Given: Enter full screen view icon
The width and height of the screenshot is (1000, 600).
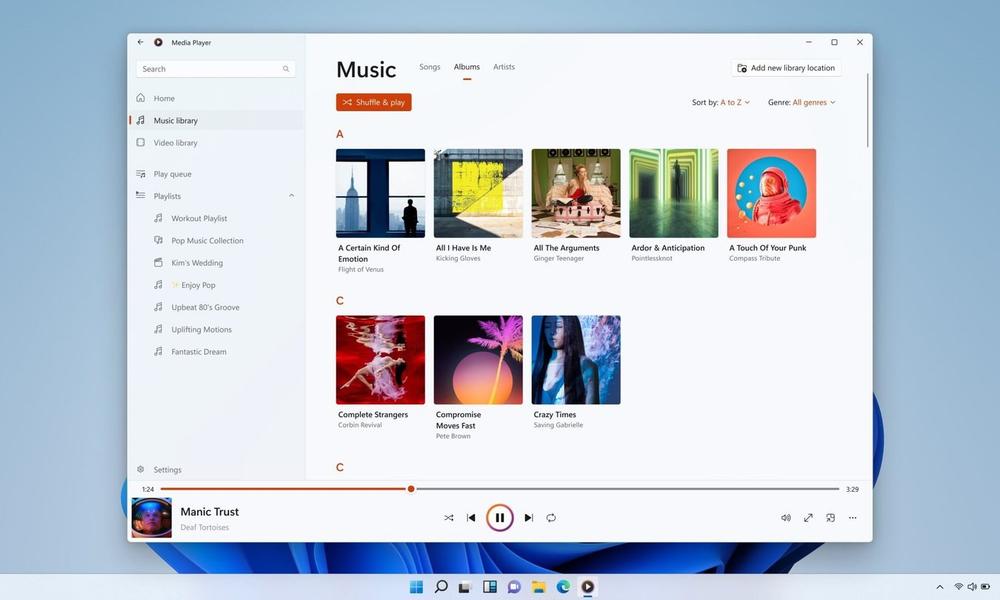Looking at the screenshot, I should click(808, 518).
